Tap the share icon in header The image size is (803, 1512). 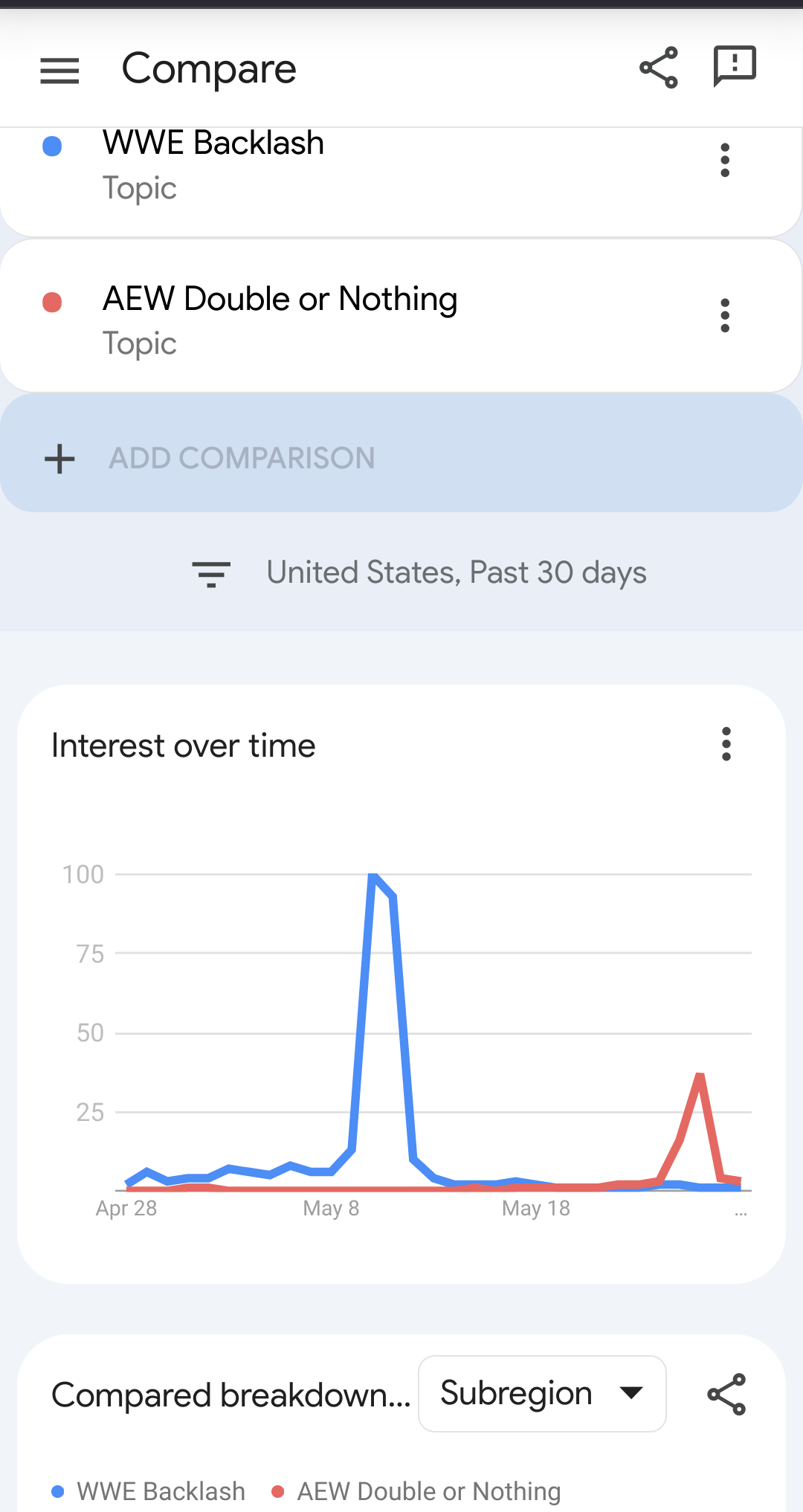[x=659, y=68]
